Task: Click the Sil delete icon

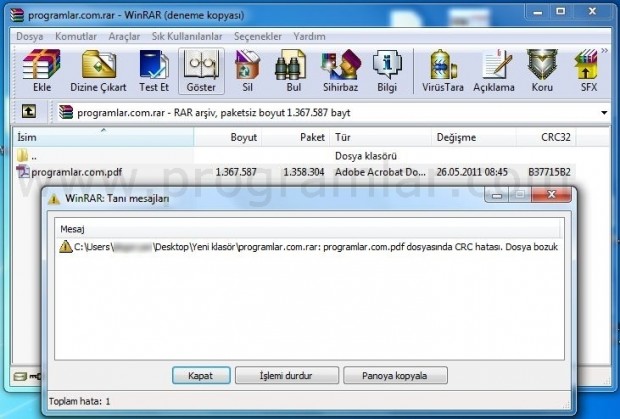Action: click(x=247, y=71)
